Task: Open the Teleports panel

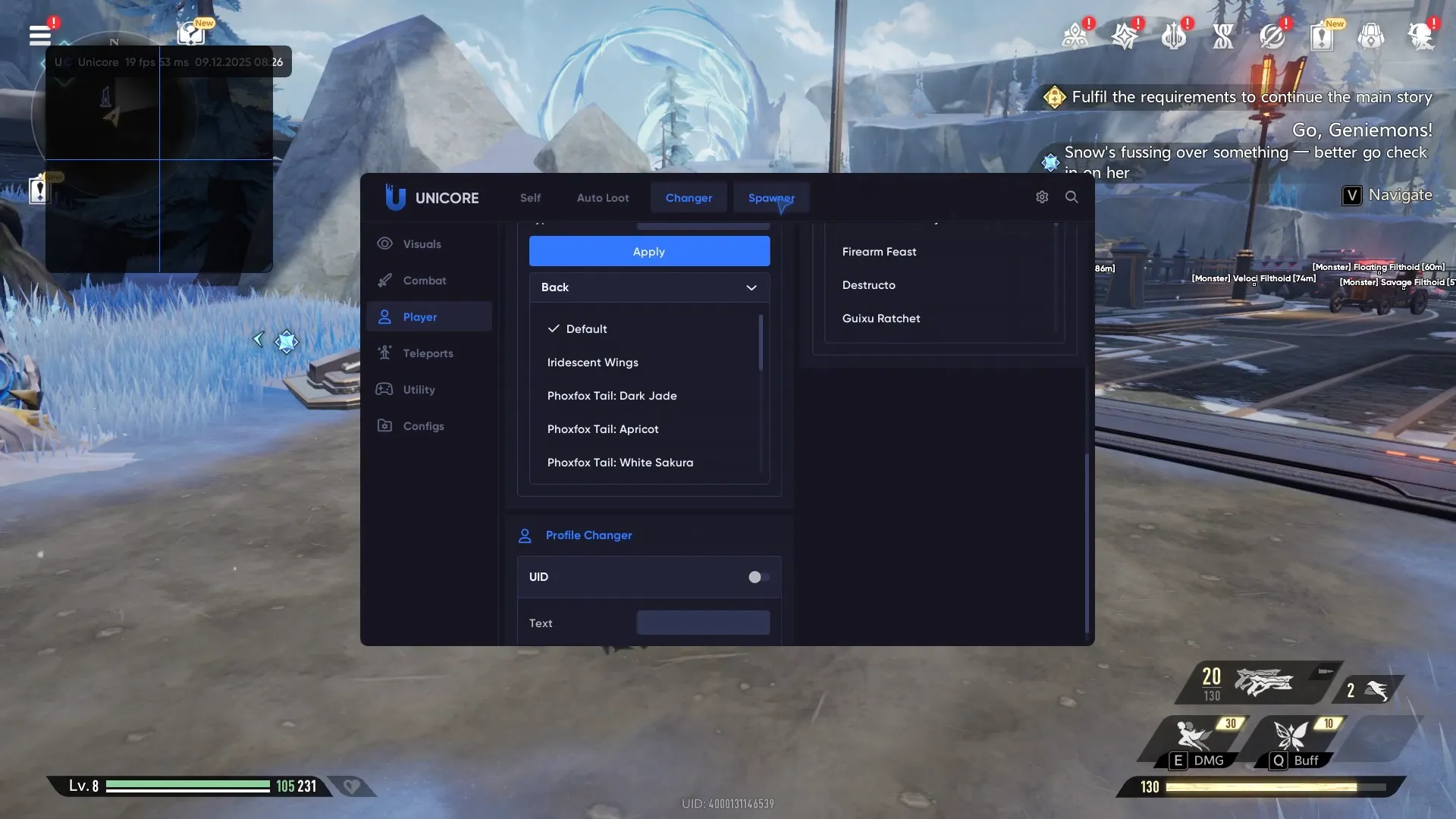Action: [x=428, y=353]
